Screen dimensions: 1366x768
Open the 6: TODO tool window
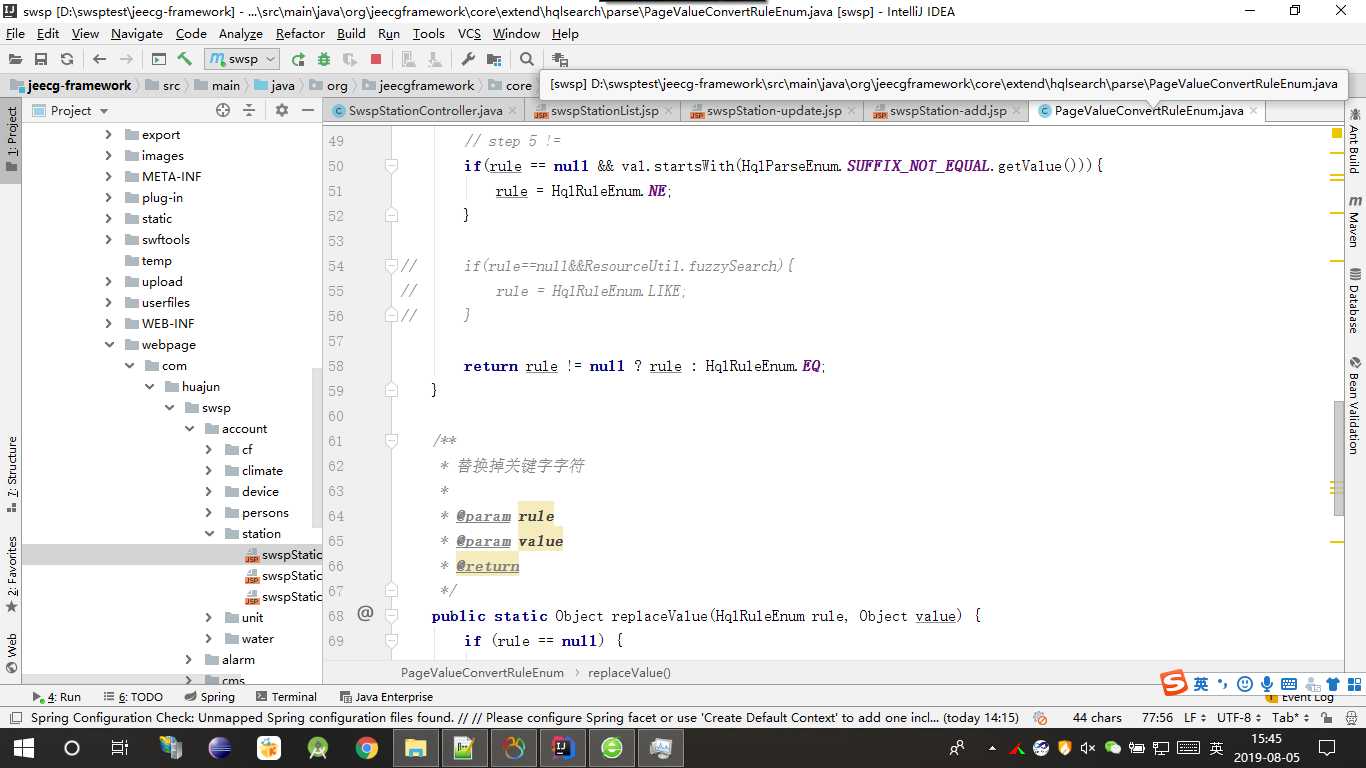(133, 696)
